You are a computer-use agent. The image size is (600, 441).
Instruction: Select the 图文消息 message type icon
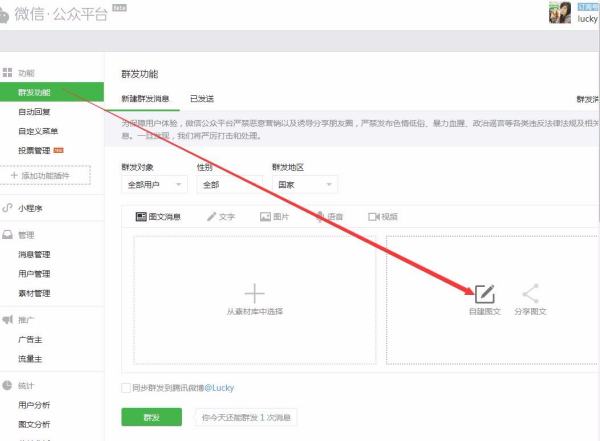[x=141, y=217]
